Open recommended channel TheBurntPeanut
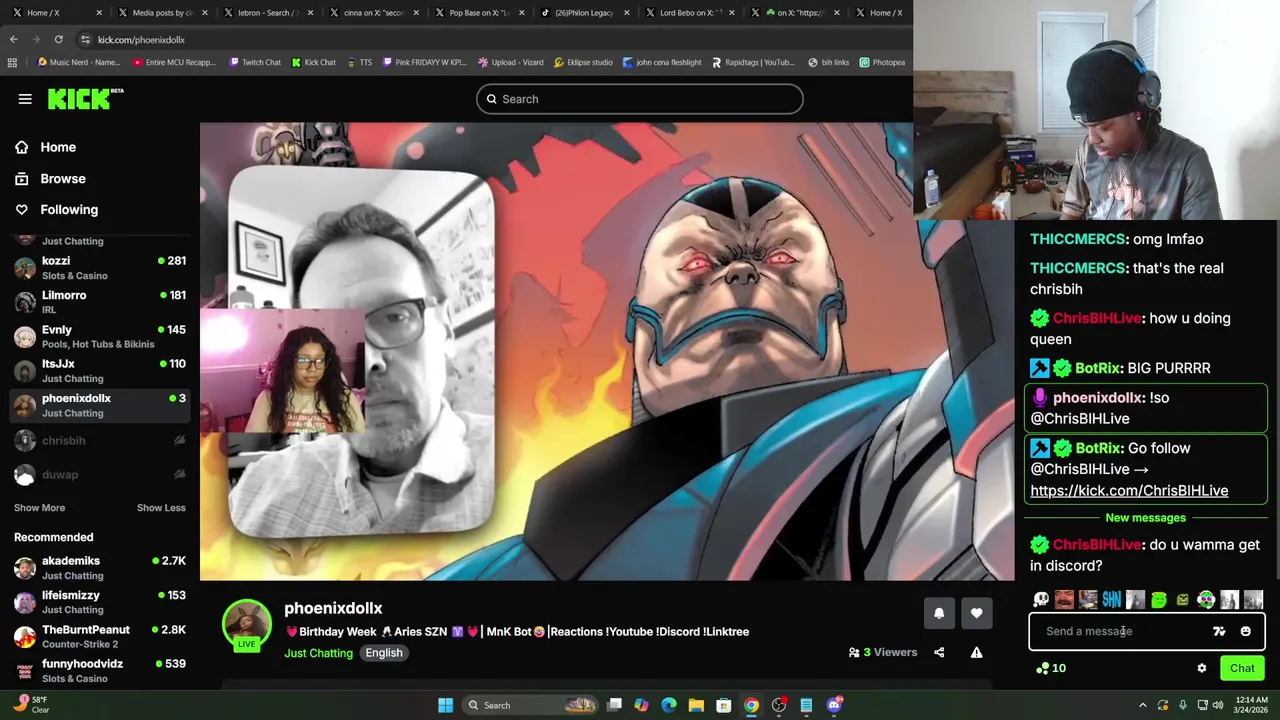The image size is (1280, 720). pyautogui.click(x=100, y=636)
